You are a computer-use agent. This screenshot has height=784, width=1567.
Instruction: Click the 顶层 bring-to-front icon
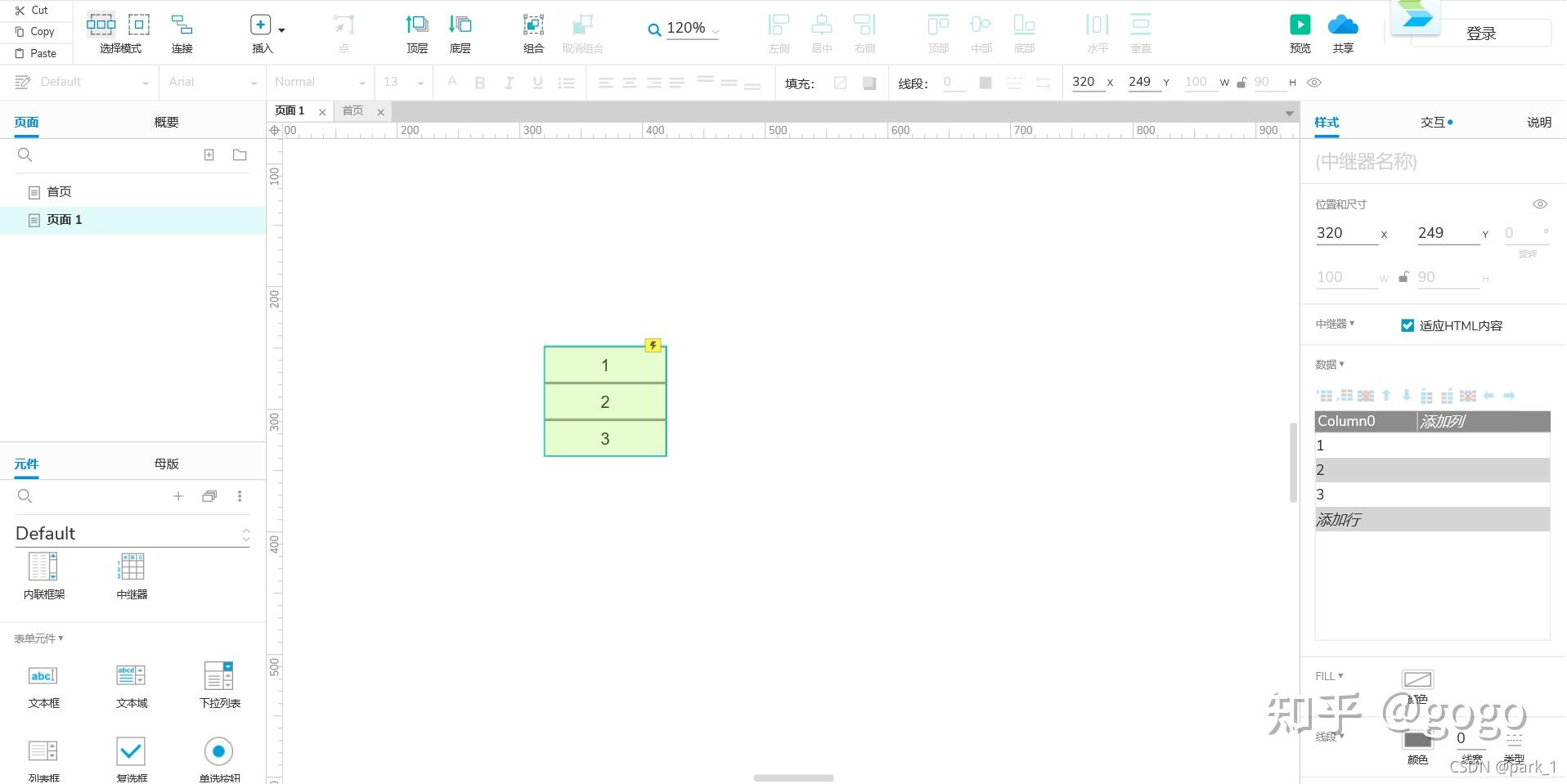(417, 25)
